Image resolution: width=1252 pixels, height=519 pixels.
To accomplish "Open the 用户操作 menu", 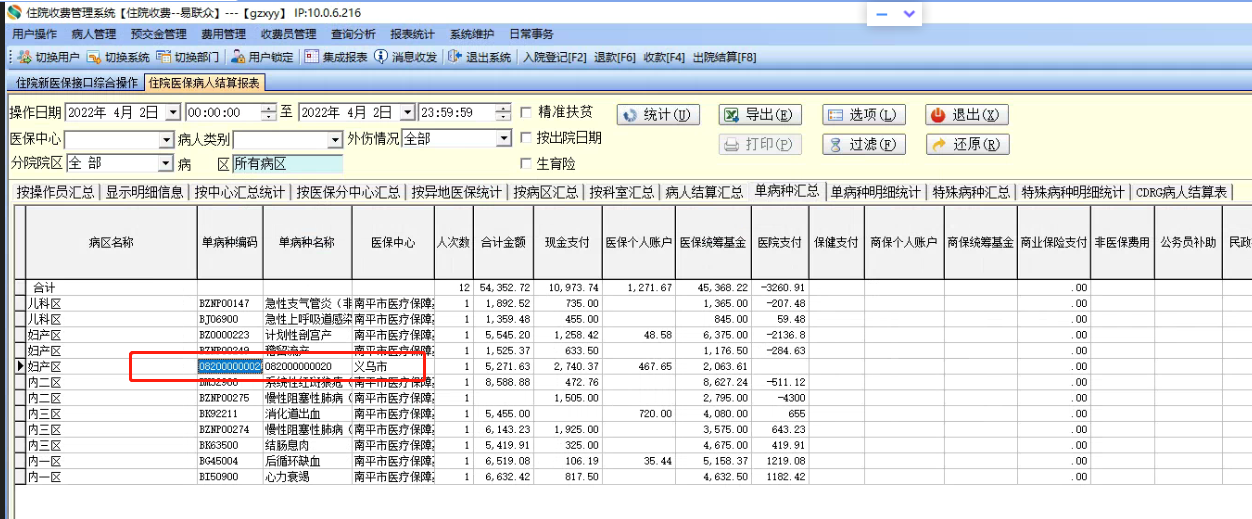I will click(x=35, y=34).
